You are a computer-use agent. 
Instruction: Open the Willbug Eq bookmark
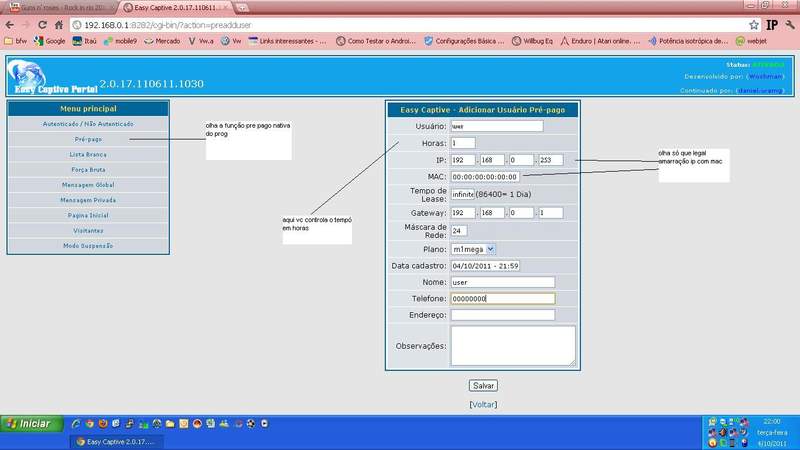[532, 41]
